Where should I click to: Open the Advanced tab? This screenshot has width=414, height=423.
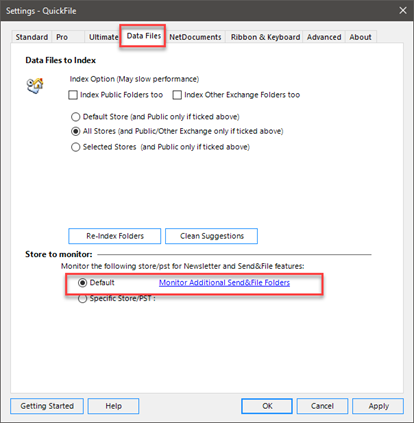[x=324, y=37]
